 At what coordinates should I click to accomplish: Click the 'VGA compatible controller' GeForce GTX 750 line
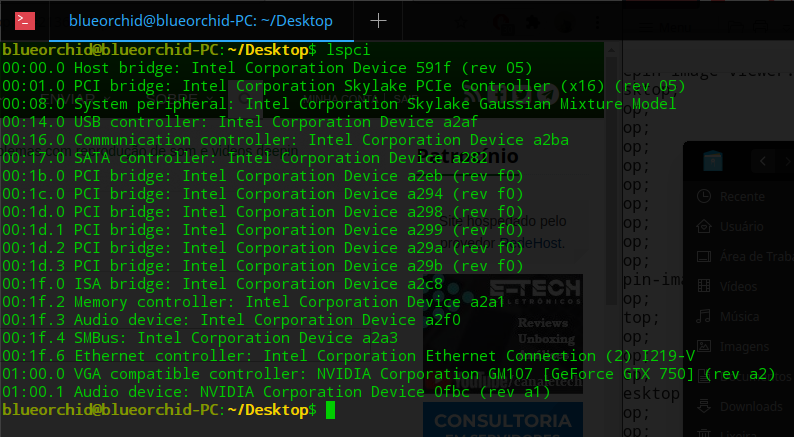388,374
